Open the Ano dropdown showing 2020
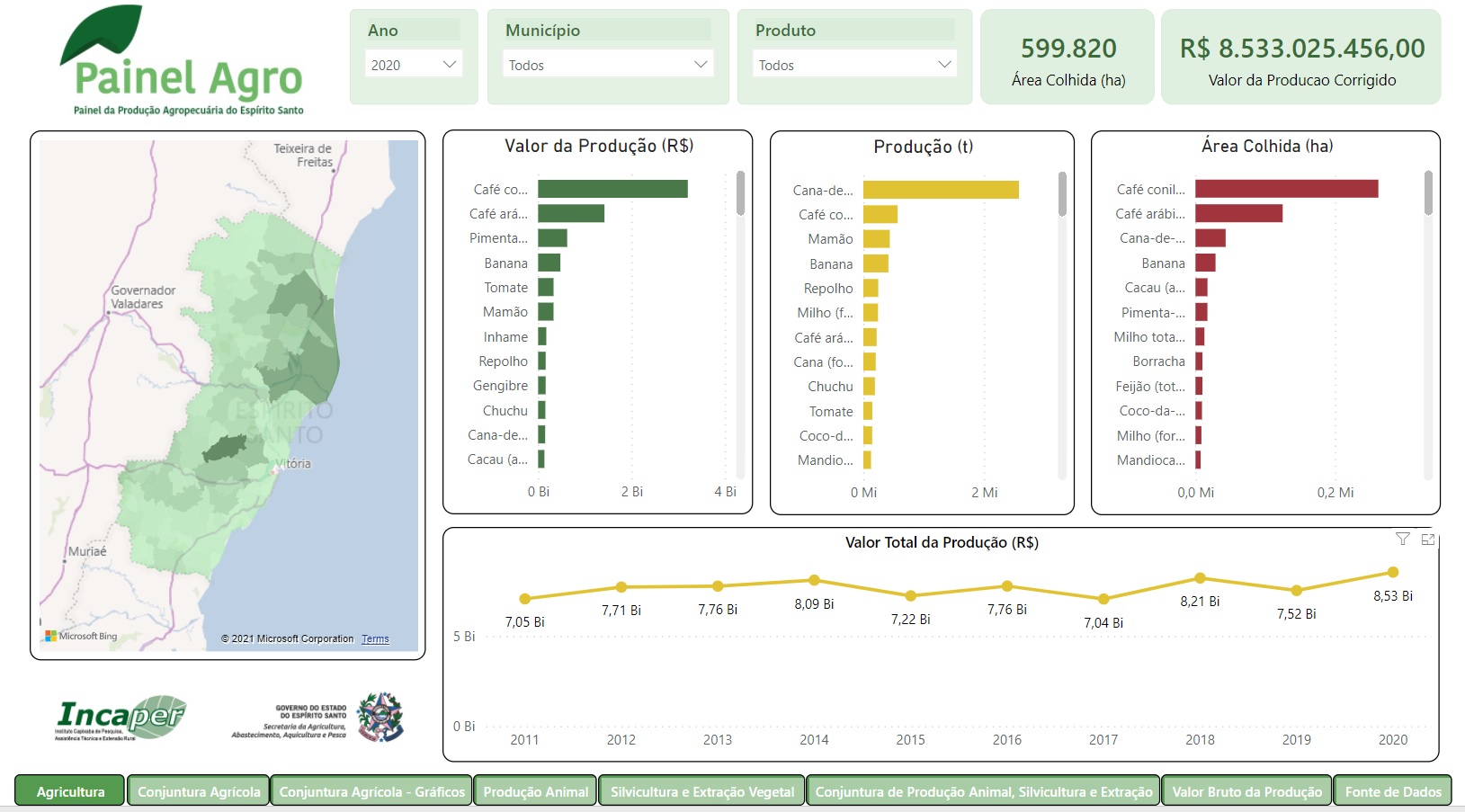 (414, 65)
